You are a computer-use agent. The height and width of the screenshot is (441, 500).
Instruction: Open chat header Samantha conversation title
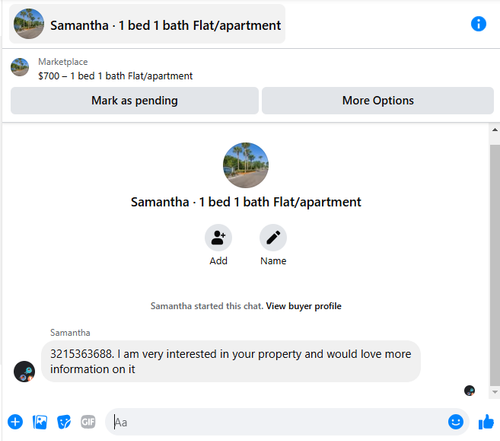point(147,24)
